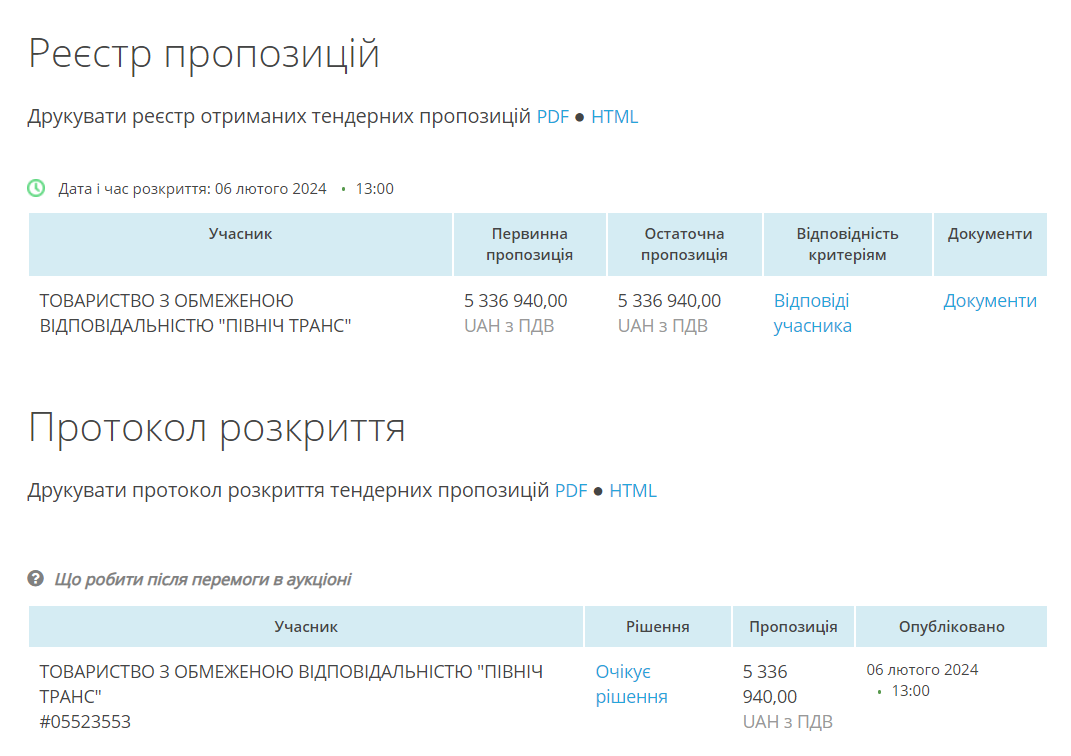Screen dimensions: 1071x756
Task: Open HTML version of the proposals register
Action: (x=615, y=117)
